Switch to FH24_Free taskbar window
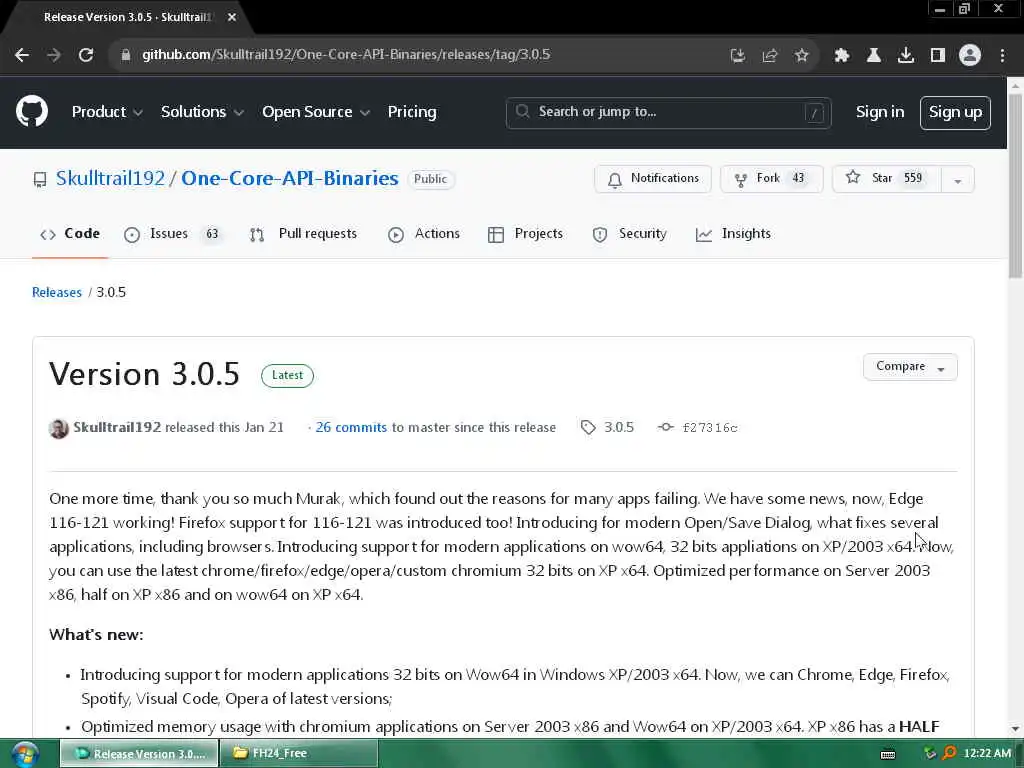 pyautogui.click(x=298, y=754)
